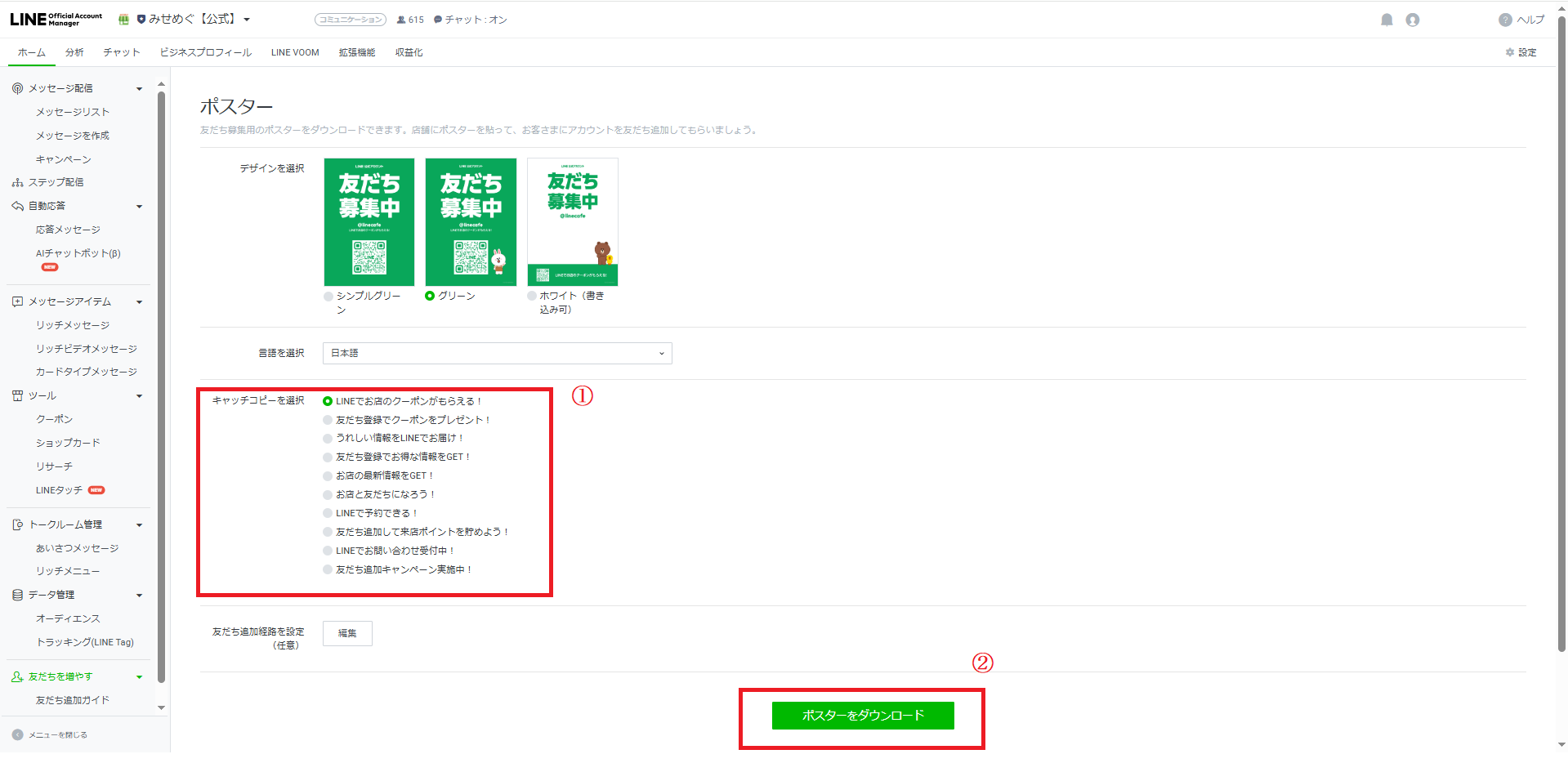Open メッセージを作成 in the sidebar
1568x772 pixels.
(73, 136)
